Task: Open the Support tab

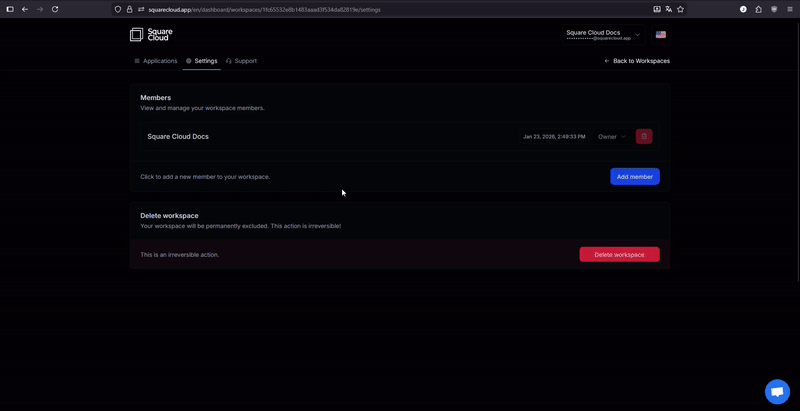Action: 241,61
